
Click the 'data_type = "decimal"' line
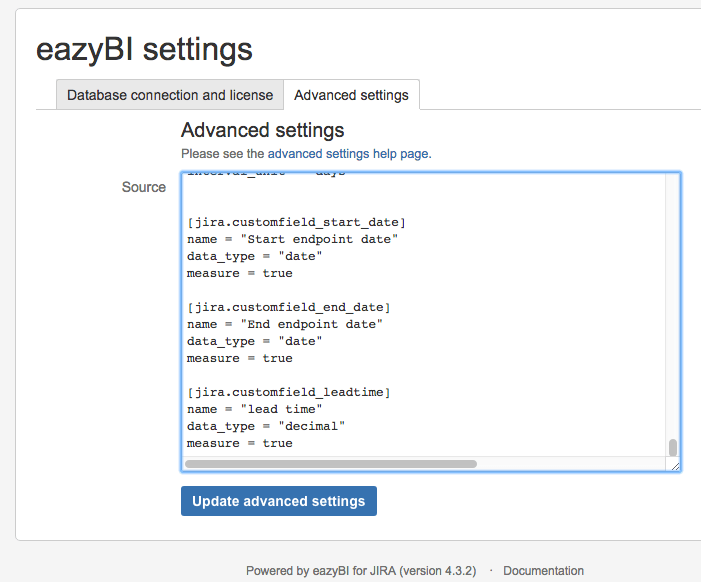[266, 426]
